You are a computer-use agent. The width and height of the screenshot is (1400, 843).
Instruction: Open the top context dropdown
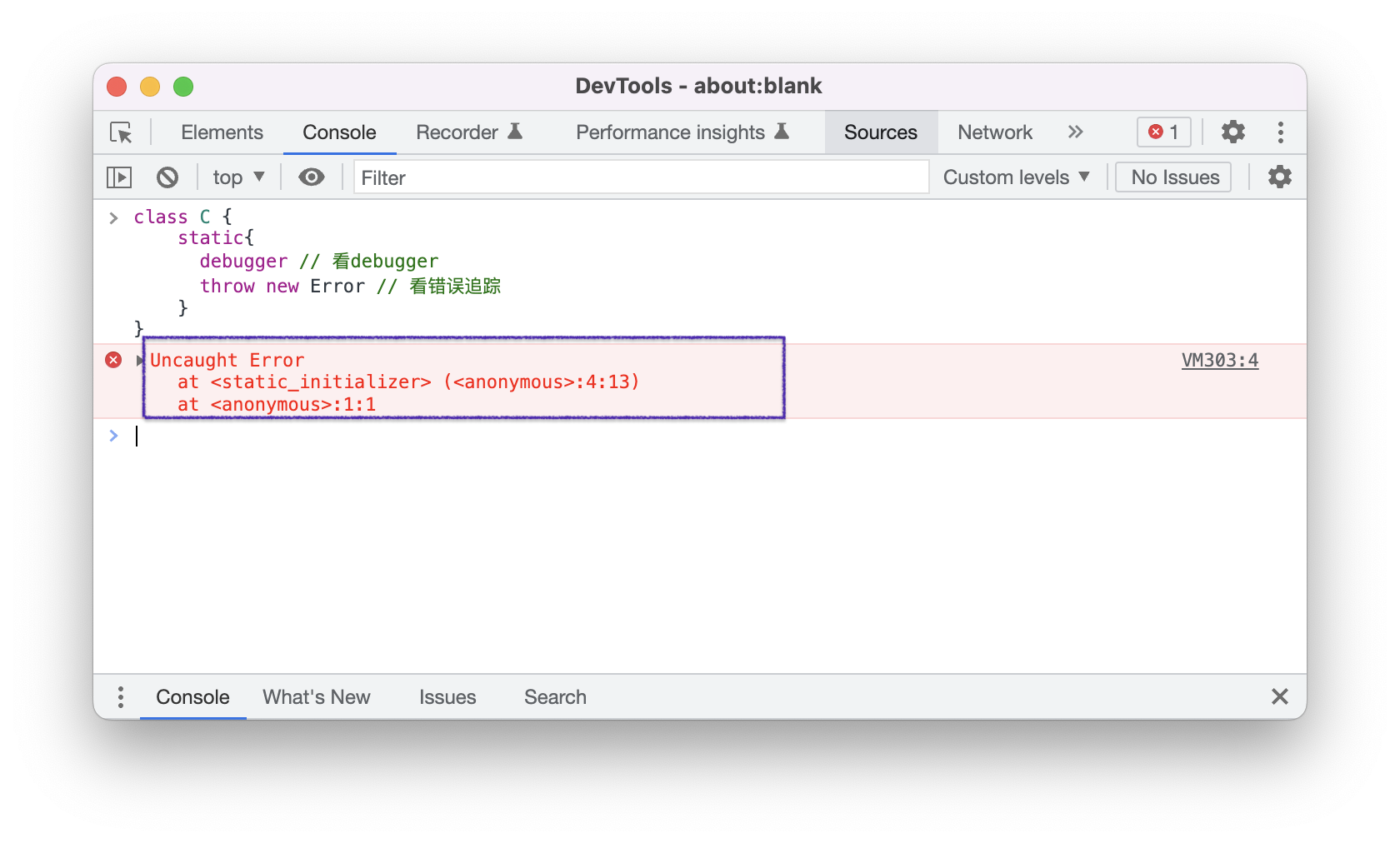tap(238, 177)
